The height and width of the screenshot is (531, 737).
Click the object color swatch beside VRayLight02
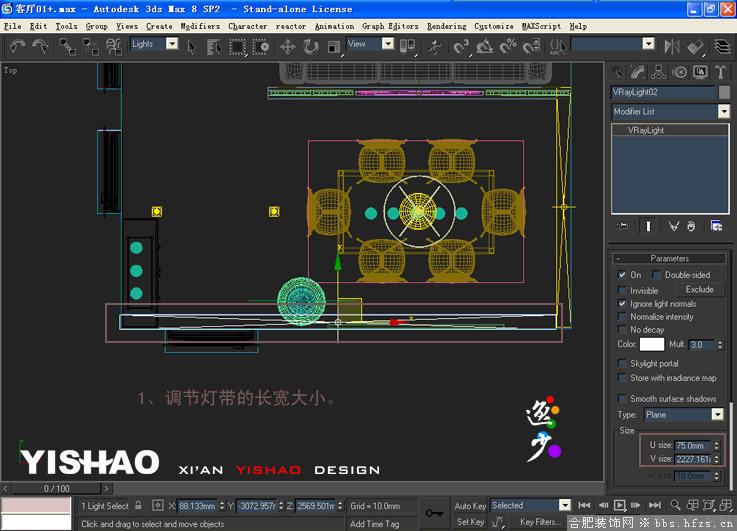click(724, 93)
